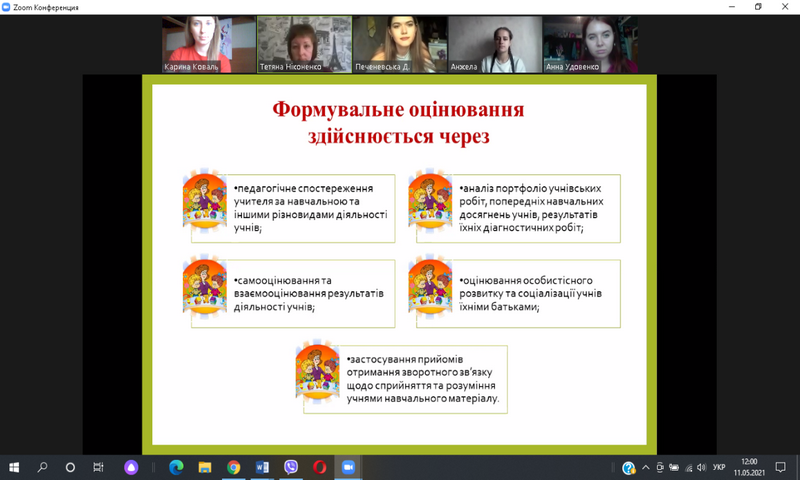Open taskbar search magnifier
The height and width of the screenshot is (480, 800).
tap(42, 467)
